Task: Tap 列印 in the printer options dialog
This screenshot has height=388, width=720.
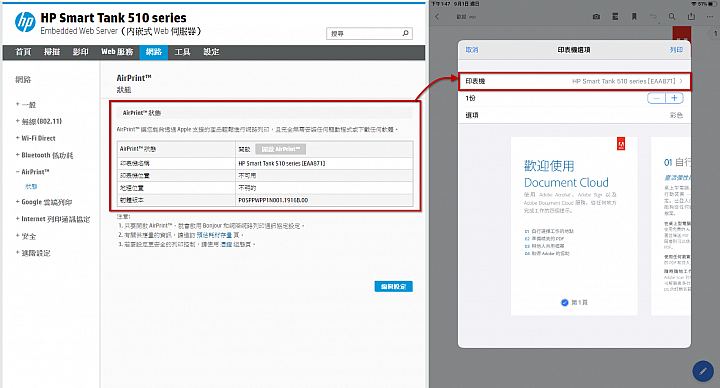Action: pyautogui.click(x=676, y=50)
